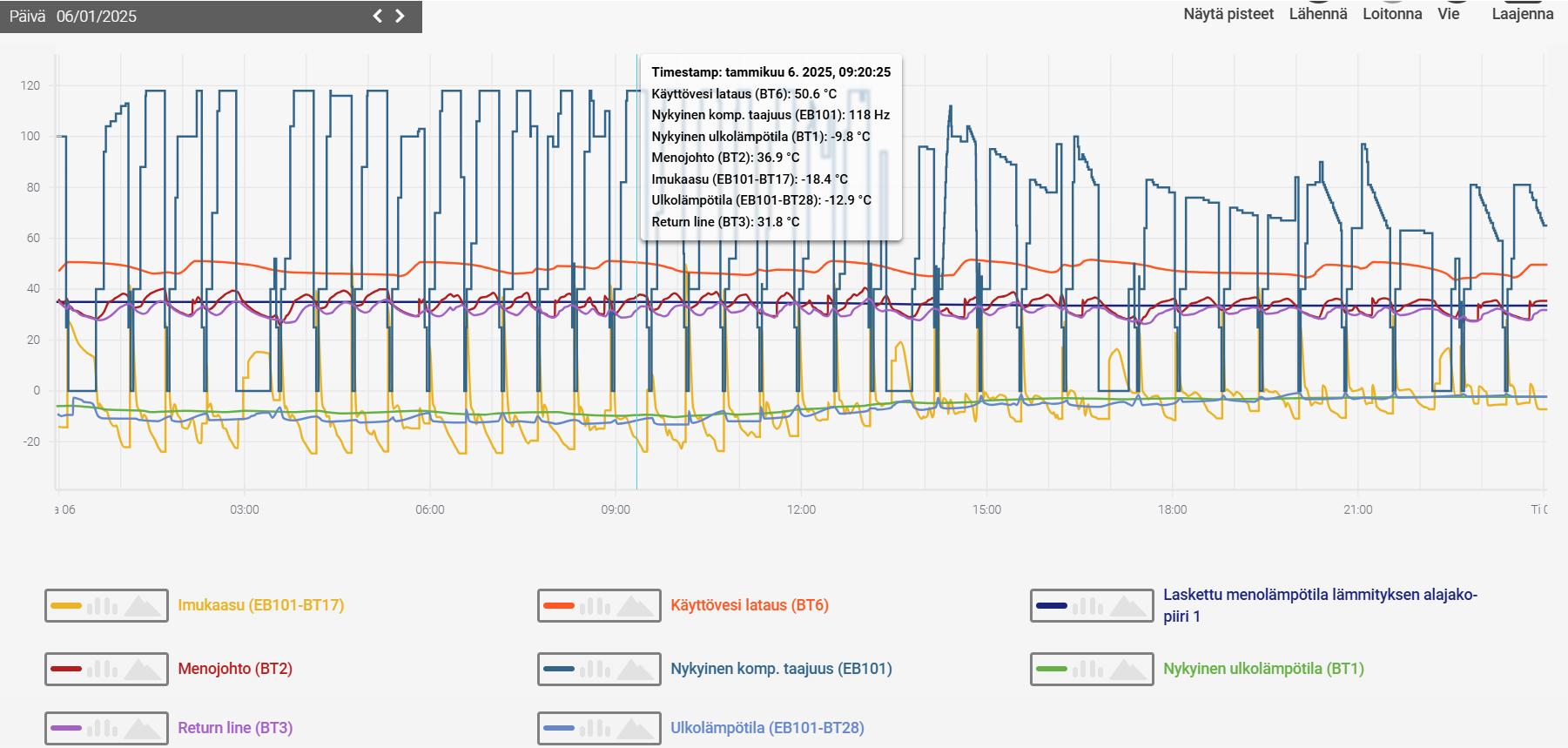Switch Käyttövesi lataus (BT6) to area chart
1568x748 pixels.
point(636,605)
